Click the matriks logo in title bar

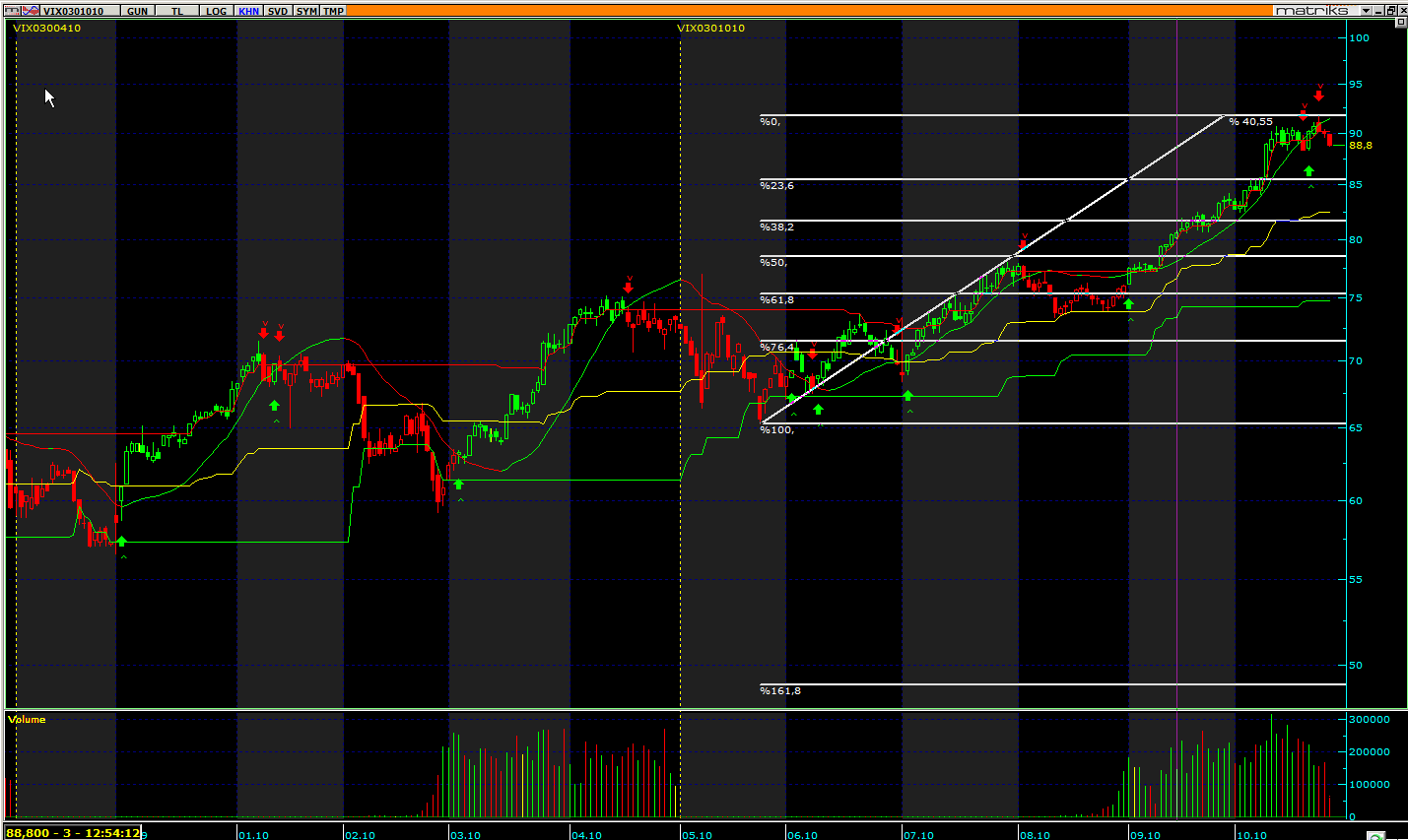click(x=1310, y=11)
